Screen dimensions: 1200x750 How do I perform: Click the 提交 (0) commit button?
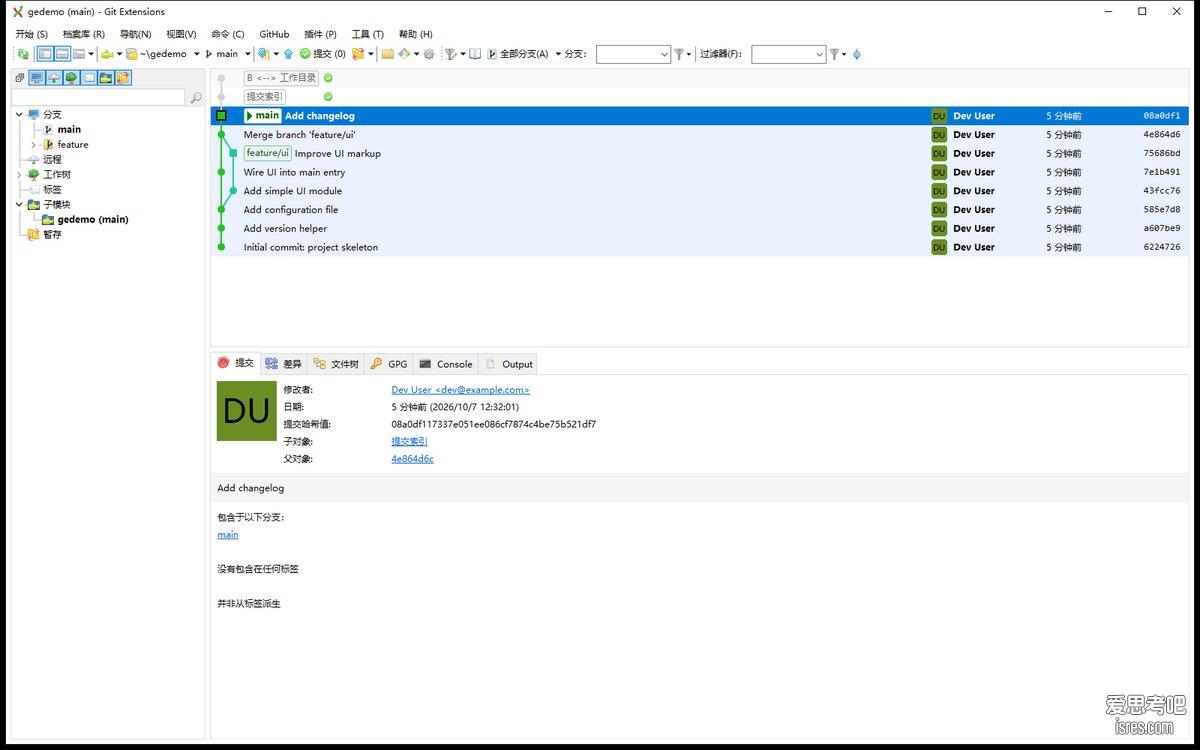322,54
